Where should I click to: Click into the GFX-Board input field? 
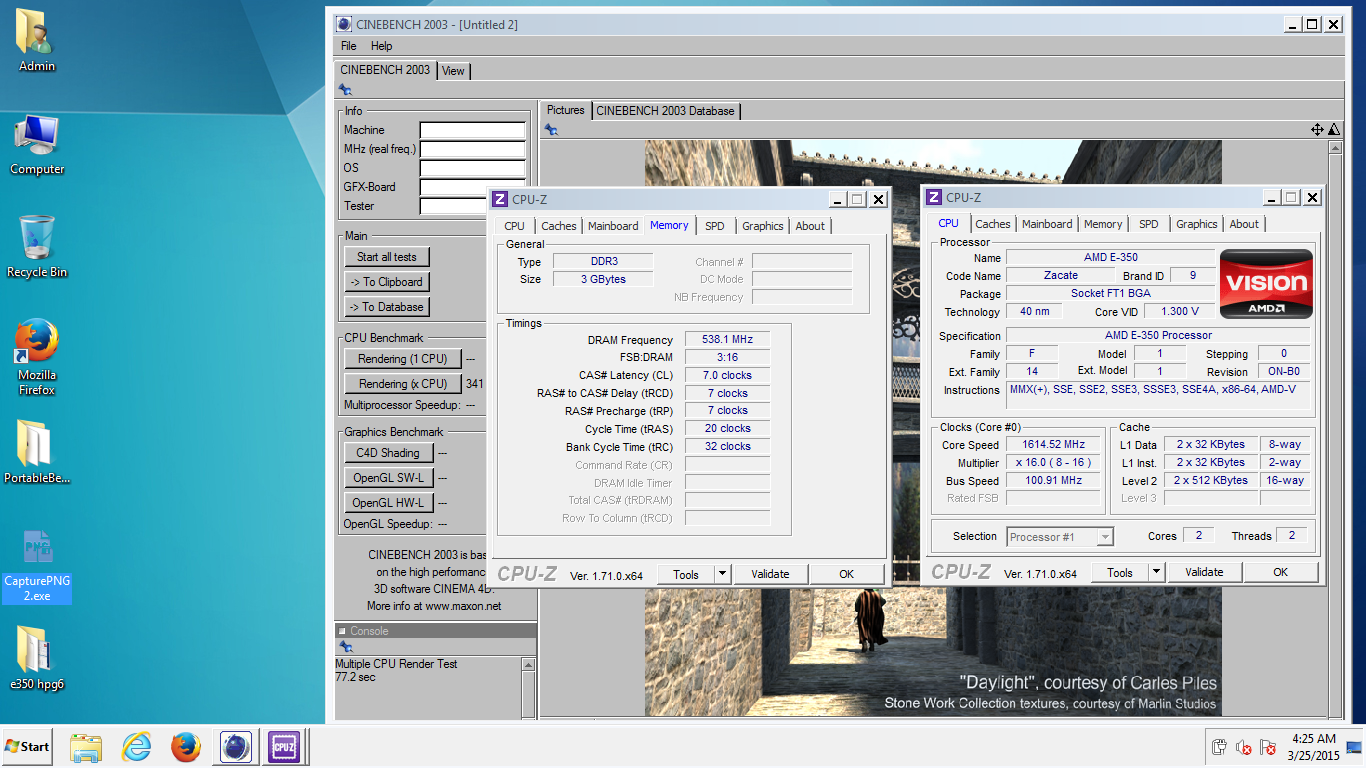472,187
